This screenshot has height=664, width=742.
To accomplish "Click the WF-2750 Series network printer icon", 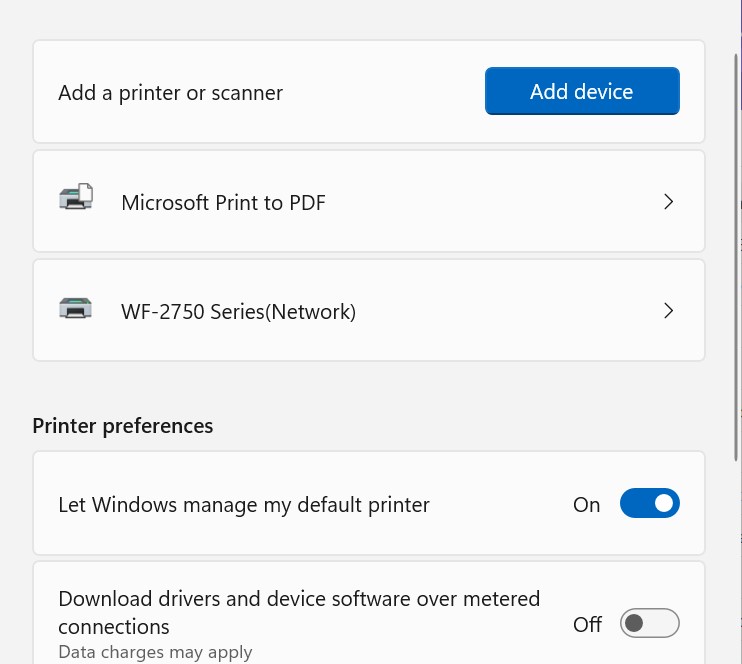I will tap(76, 309).
